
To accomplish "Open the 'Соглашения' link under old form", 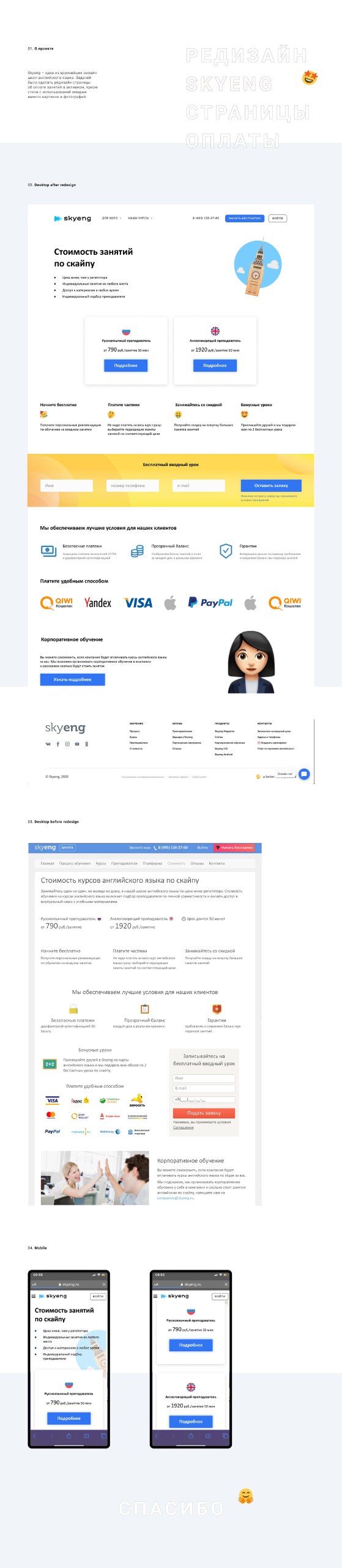I will 183,1127.
